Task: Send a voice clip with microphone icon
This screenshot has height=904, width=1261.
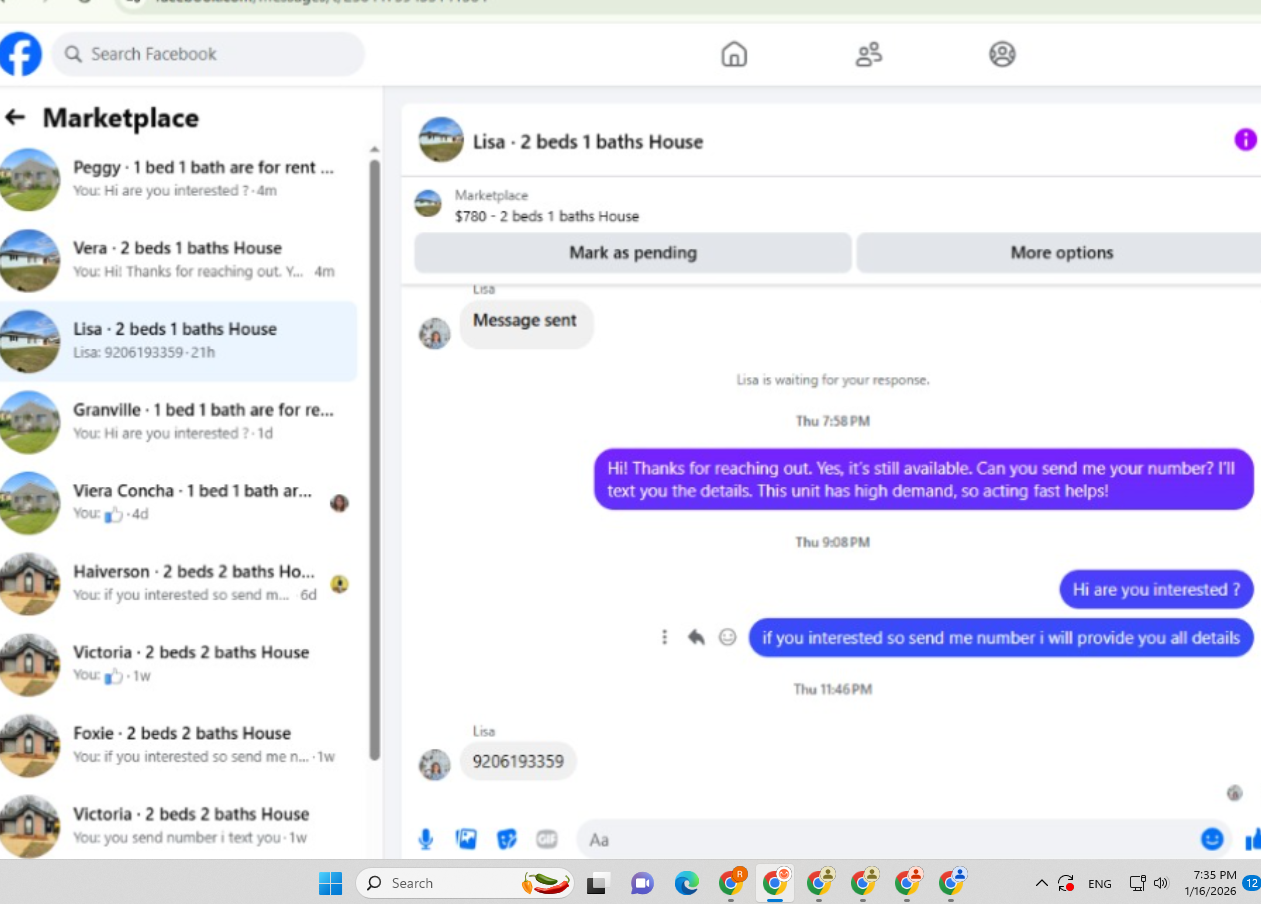Action: coord(426,839)
